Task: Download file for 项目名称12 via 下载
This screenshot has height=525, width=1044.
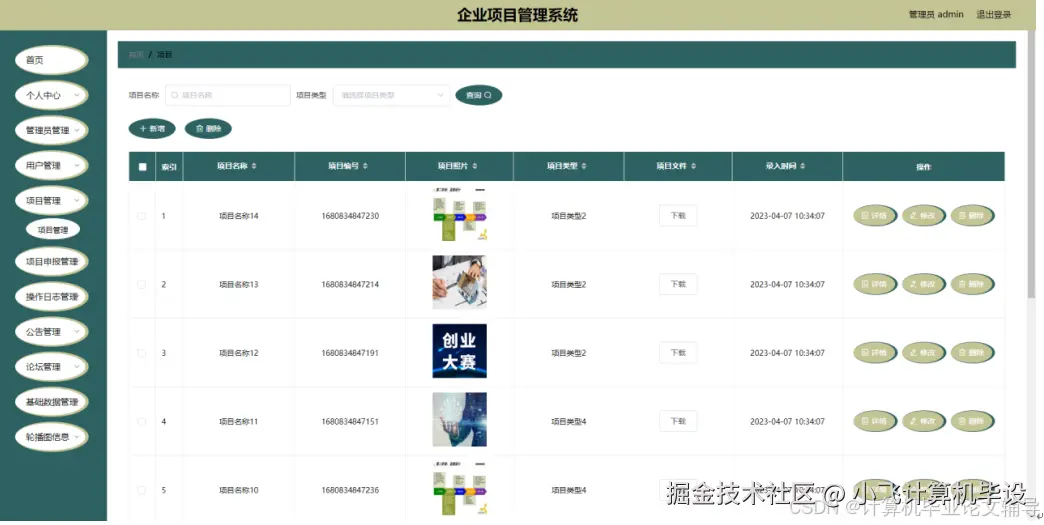Action: (x=678, y=353)
